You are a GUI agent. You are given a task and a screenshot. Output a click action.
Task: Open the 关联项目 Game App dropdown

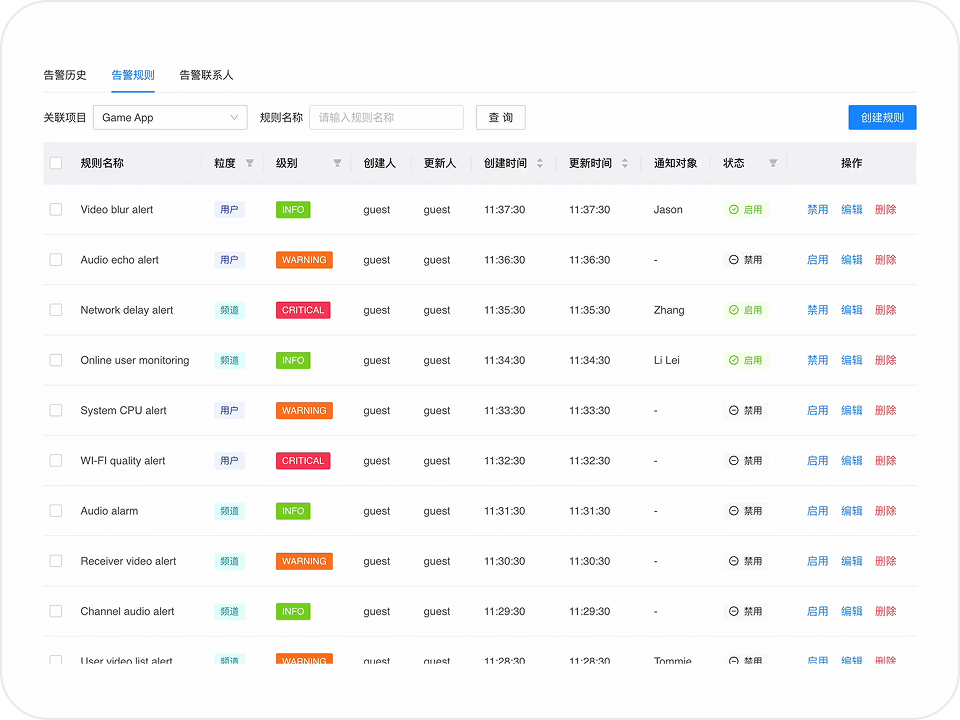[x=170, y=118]
